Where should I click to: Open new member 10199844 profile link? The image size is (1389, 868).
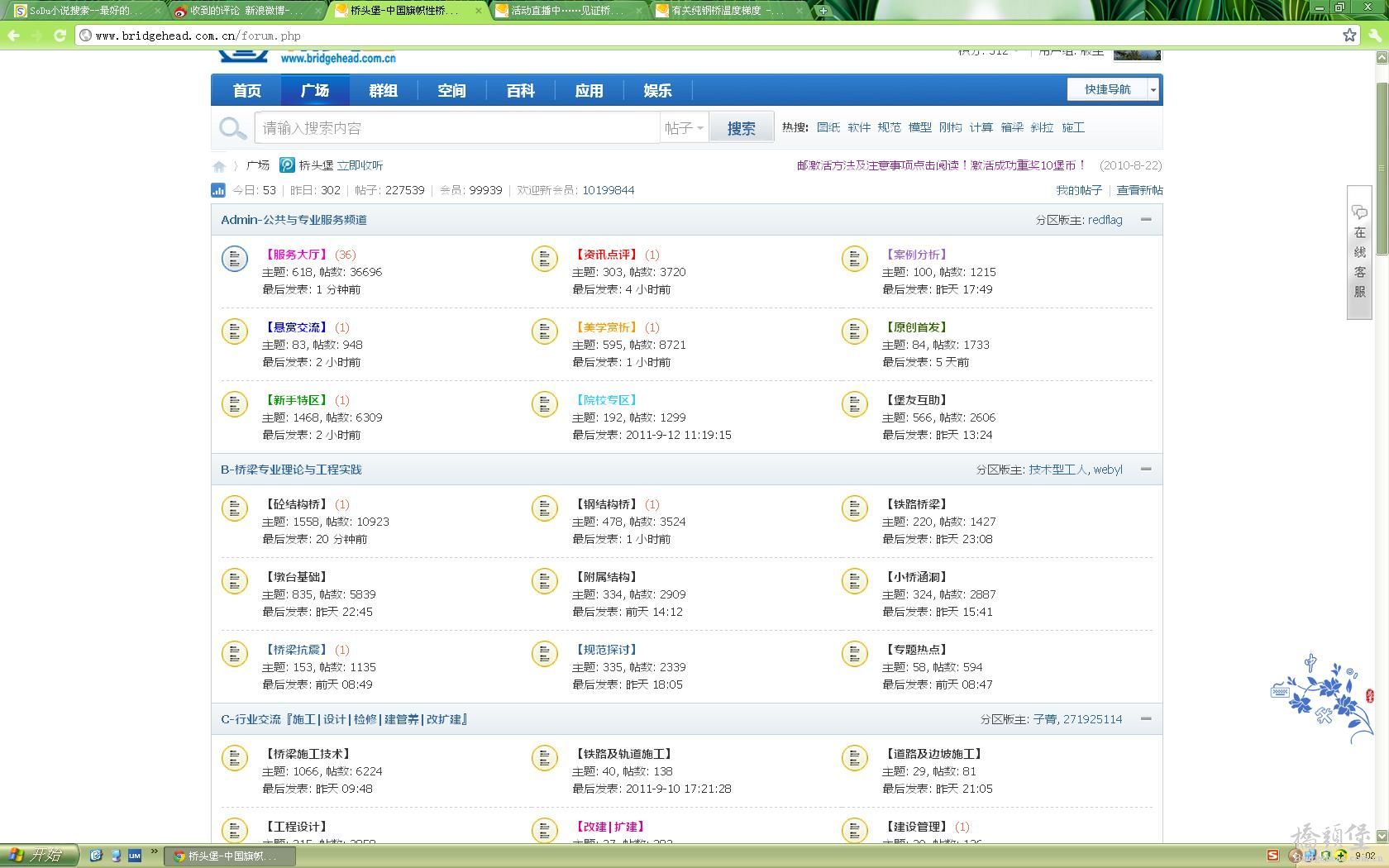click(609, 190)
